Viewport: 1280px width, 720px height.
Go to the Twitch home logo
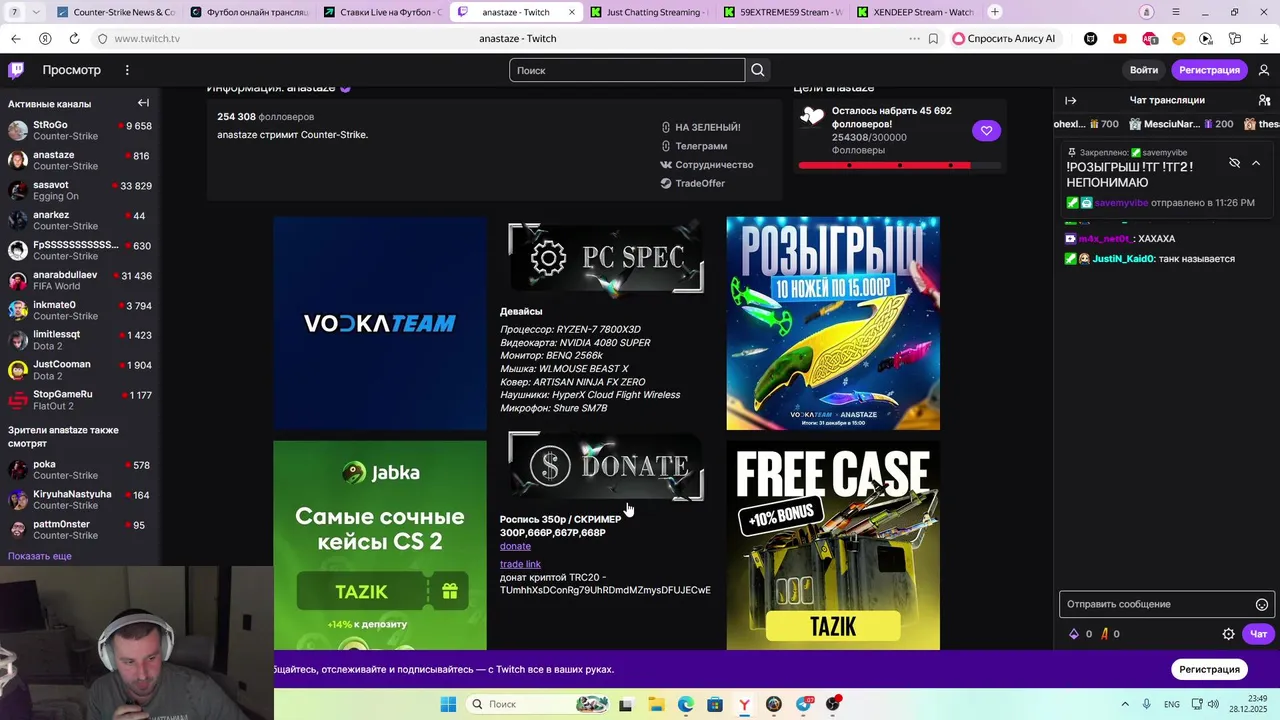coord(16,70)
